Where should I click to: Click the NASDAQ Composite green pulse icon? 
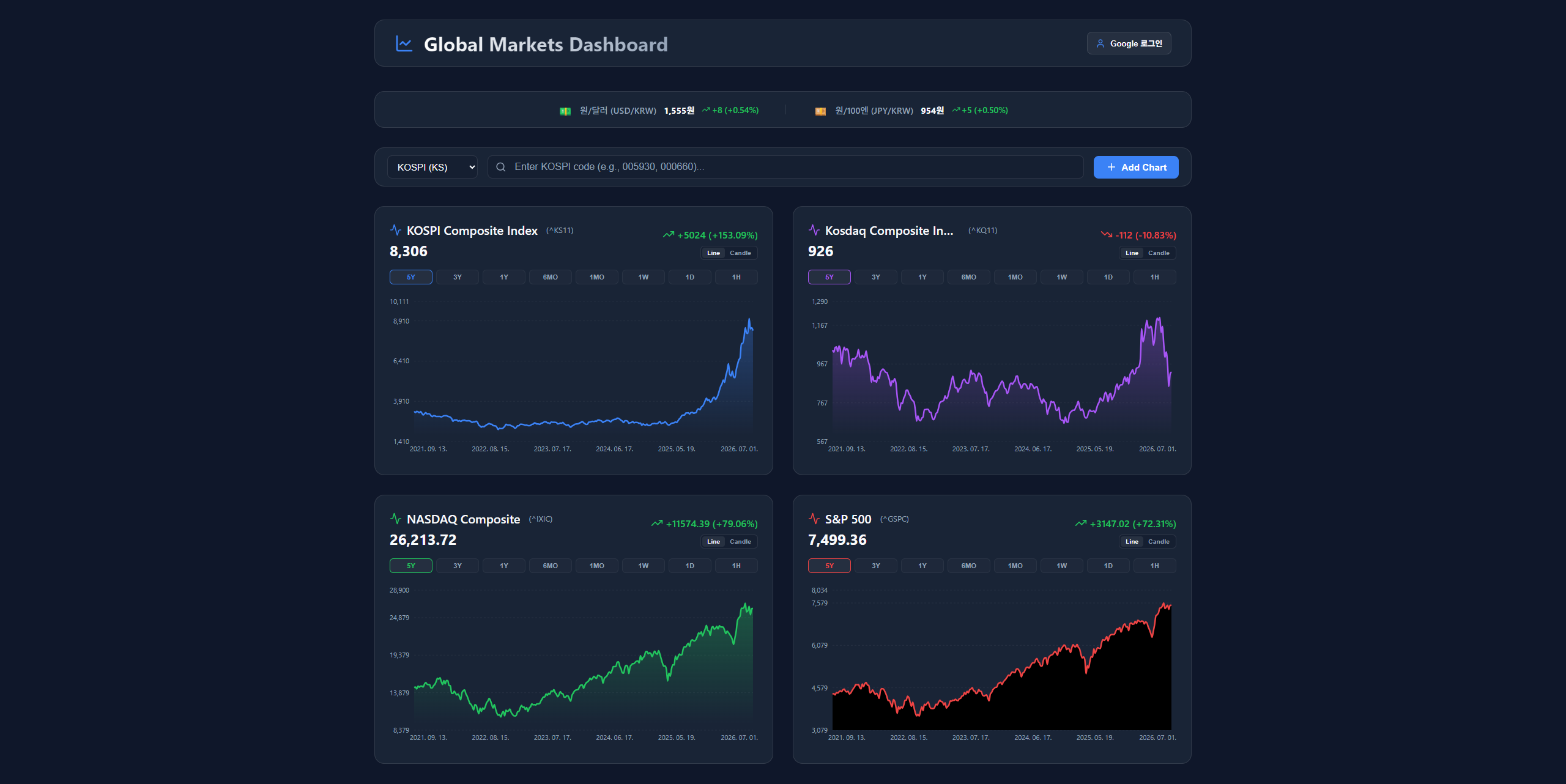395,519
